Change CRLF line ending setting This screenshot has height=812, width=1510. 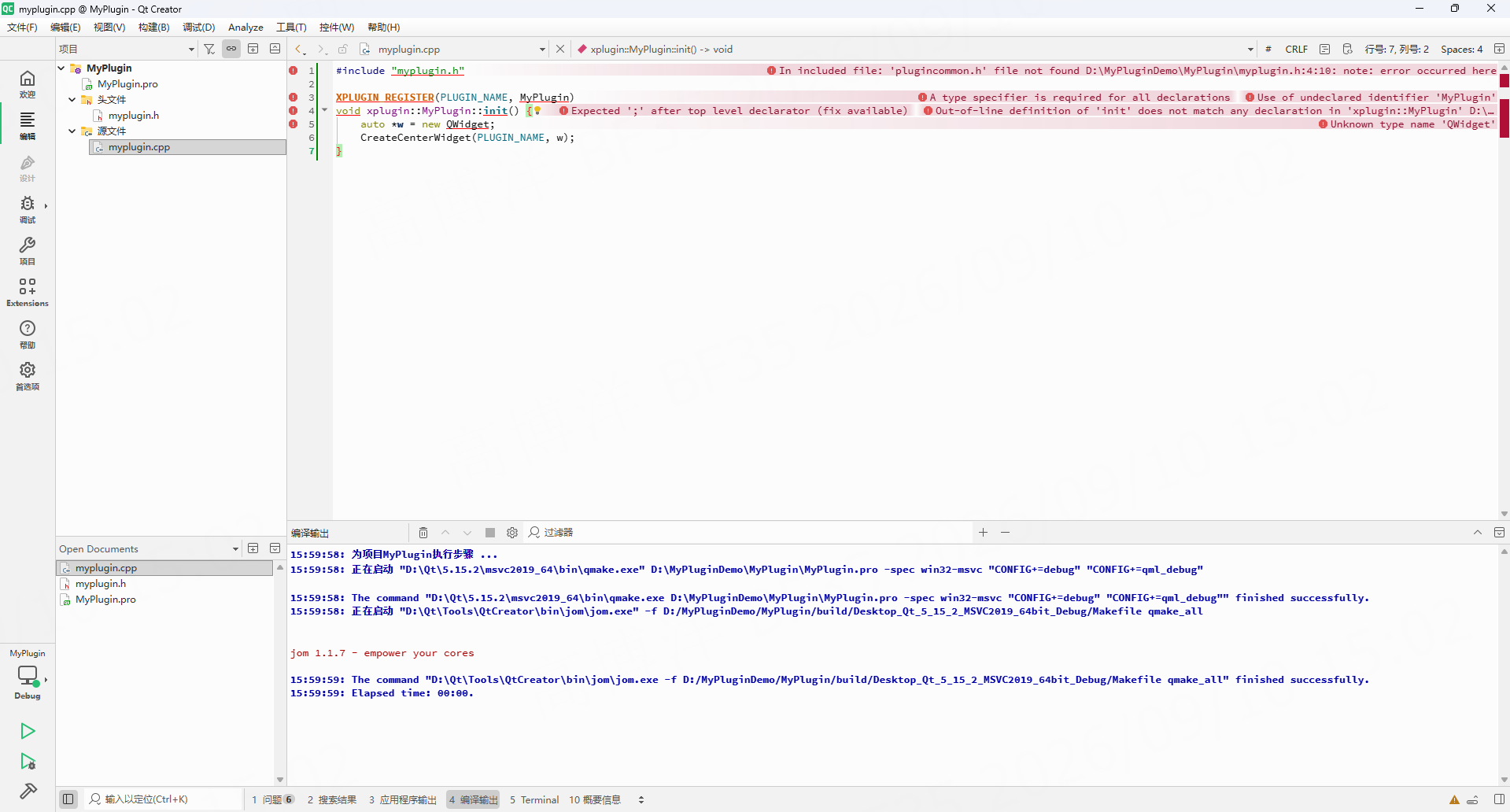[1297, 49]
